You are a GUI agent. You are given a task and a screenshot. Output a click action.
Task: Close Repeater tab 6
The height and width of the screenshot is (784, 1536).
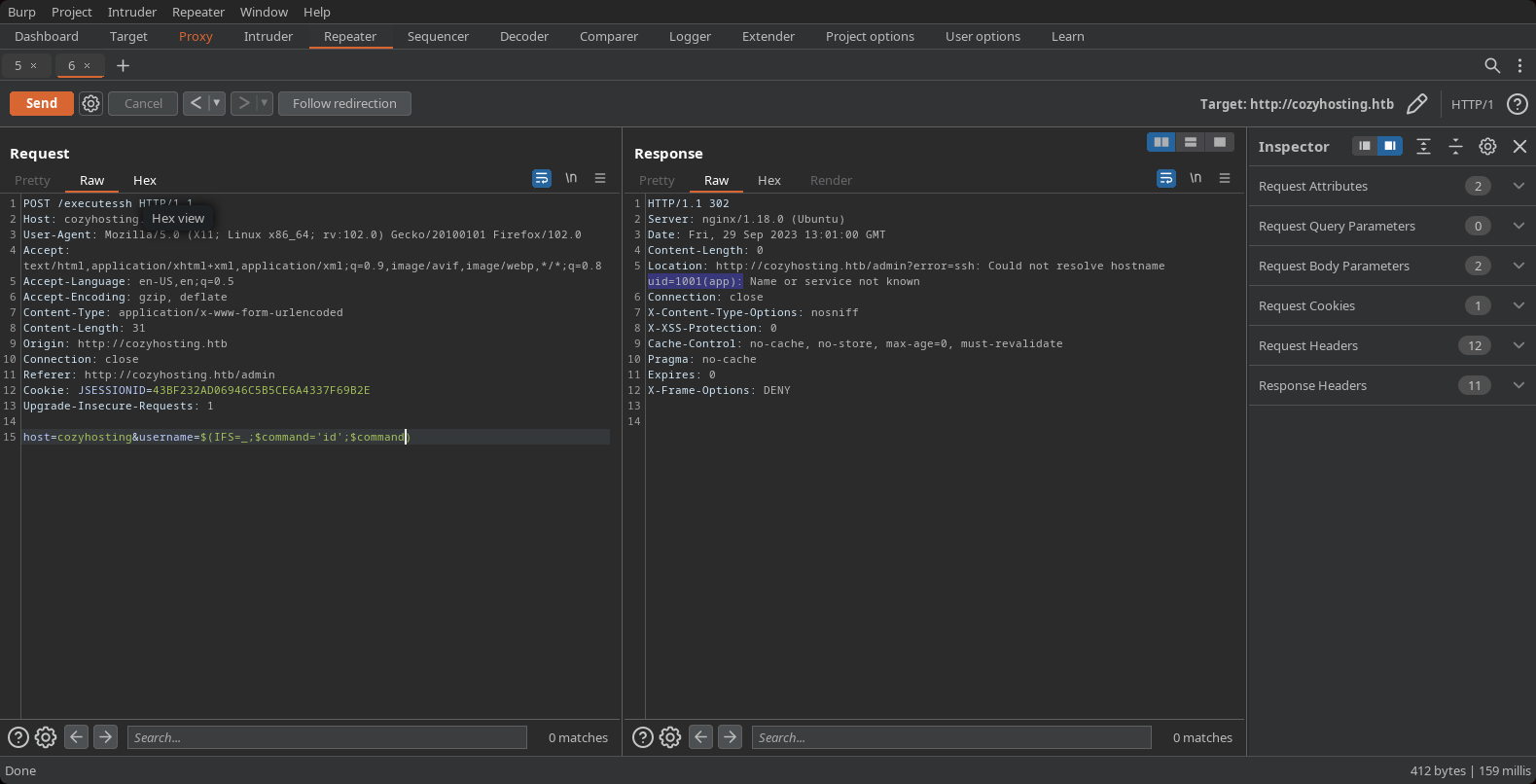[87, 65]
